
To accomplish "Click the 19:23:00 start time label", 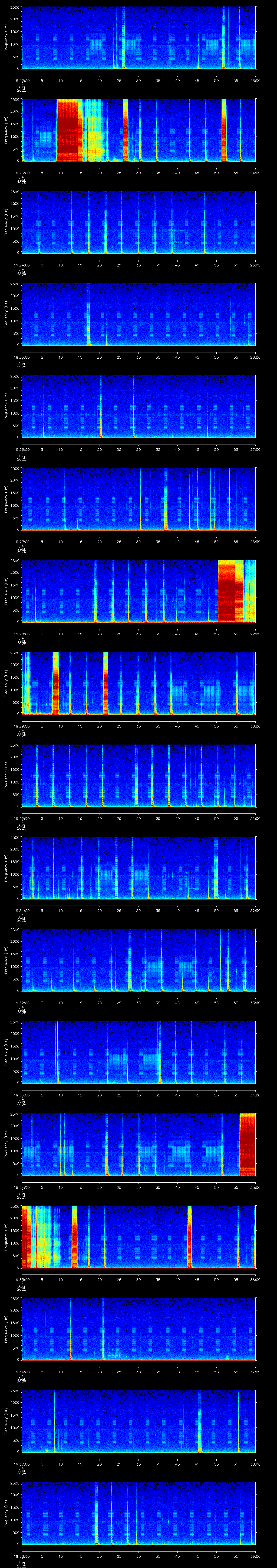I will (x=21, y=173).
